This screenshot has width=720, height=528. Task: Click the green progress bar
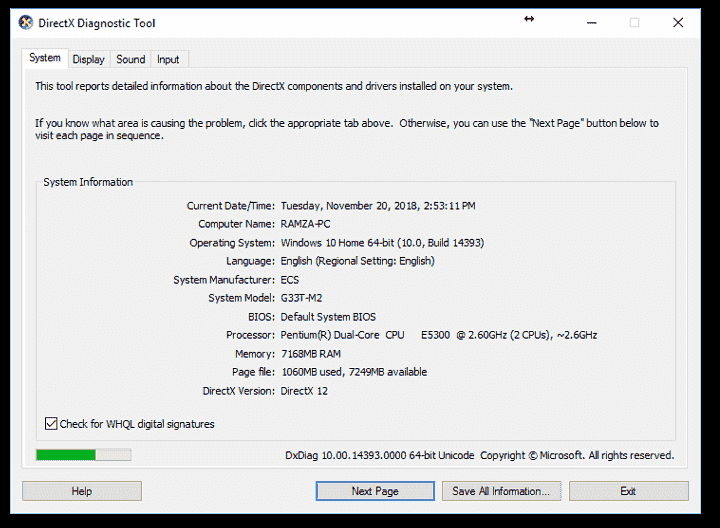coord(84,455)
